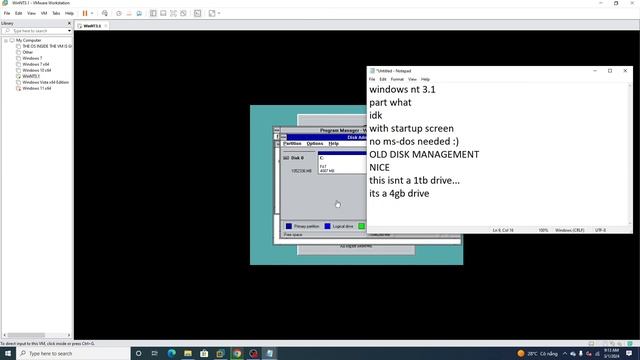Pause the VM with the orange pause button
The width and height of the screenshot is (640, 360).
(85, 13)
